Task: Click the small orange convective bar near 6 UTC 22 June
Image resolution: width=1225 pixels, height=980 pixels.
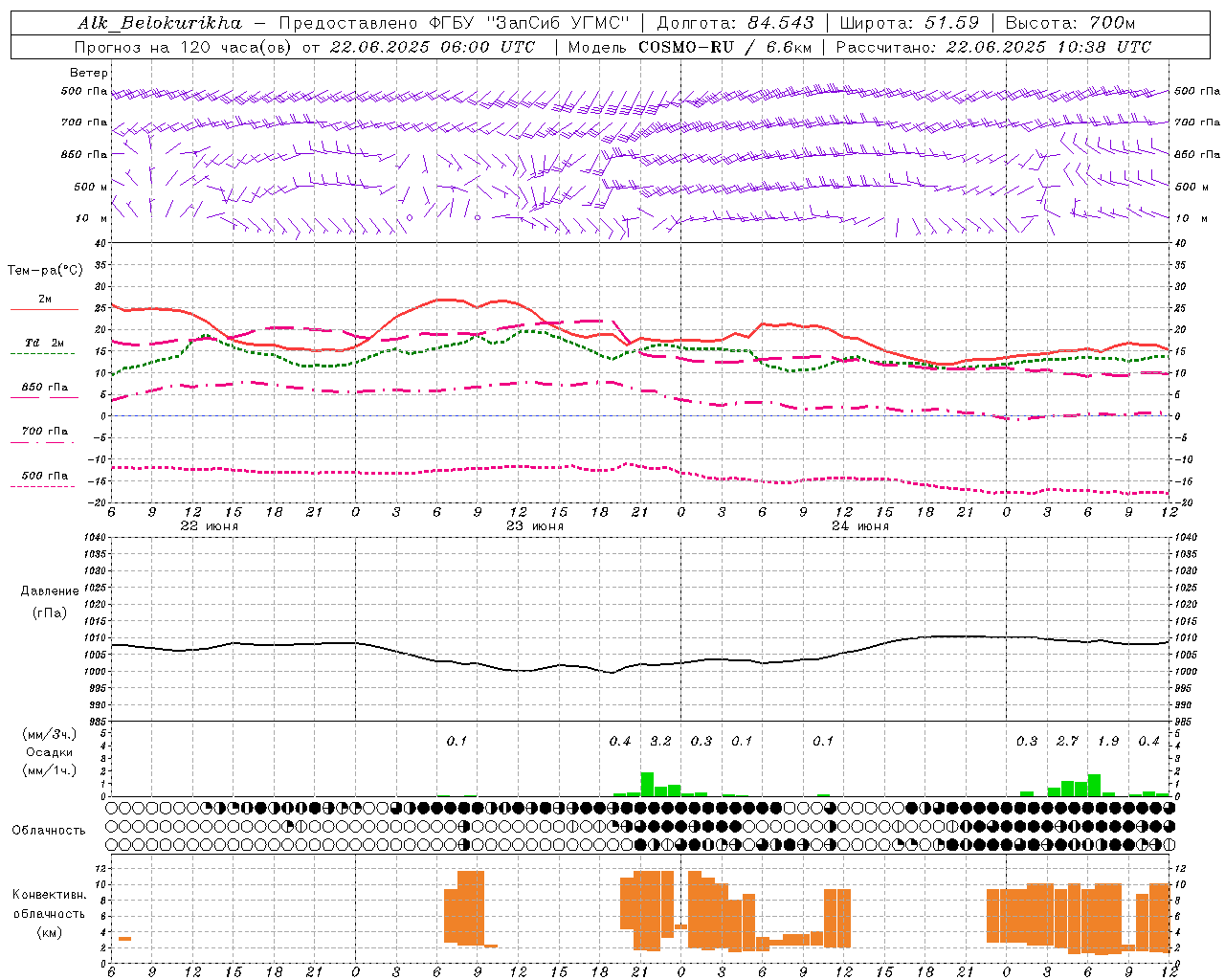Action: point(124,939)
